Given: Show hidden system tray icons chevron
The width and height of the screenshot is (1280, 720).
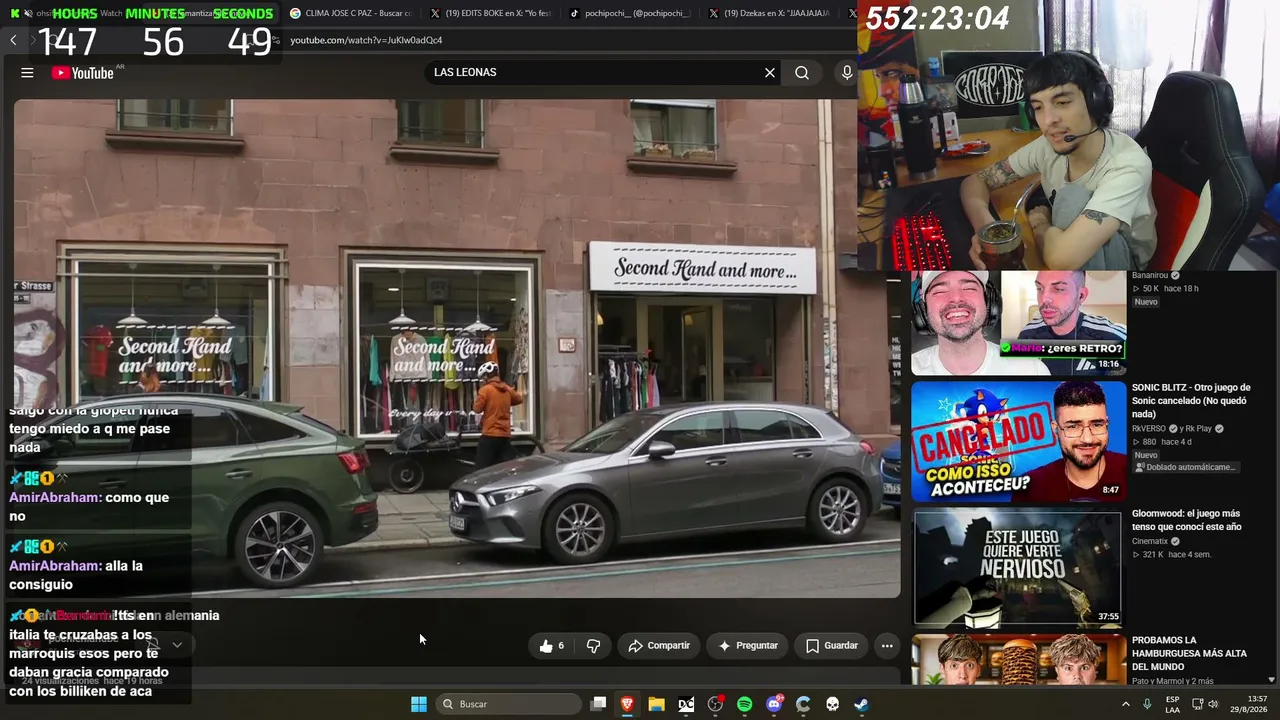Looking at the screenshot, I should (1126, 704).
